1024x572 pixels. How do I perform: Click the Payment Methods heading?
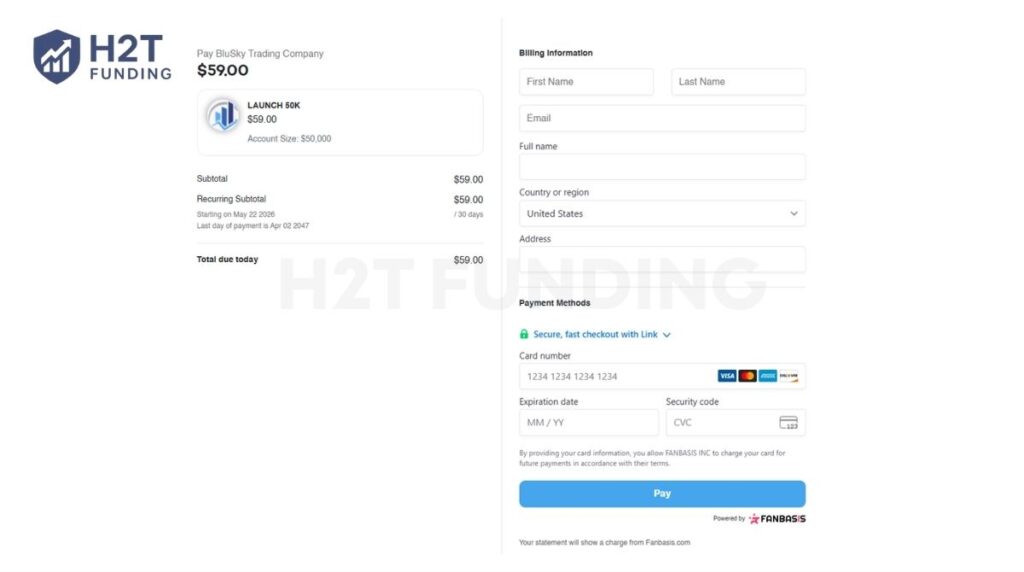554,303
